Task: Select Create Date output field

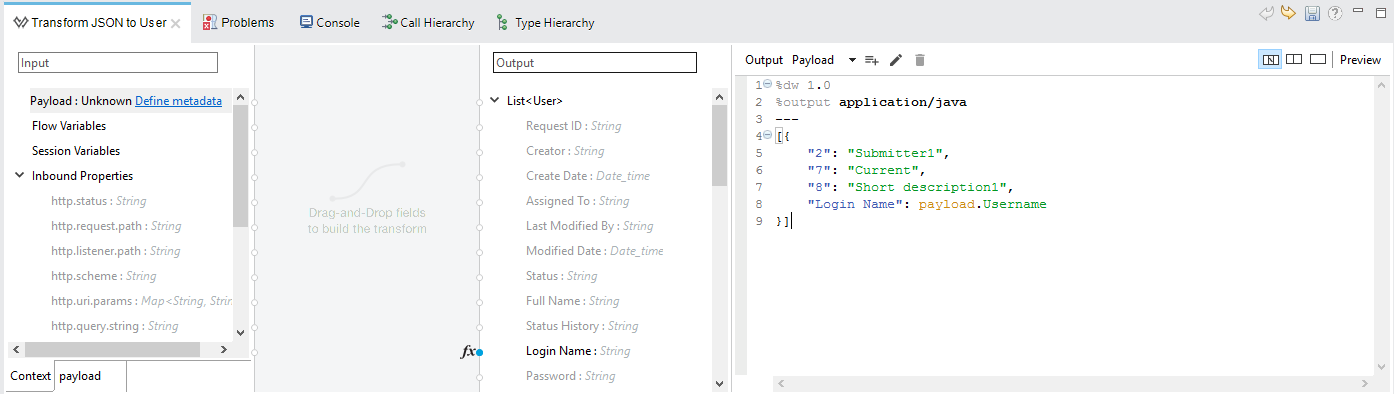Action: tap(588, 176)
